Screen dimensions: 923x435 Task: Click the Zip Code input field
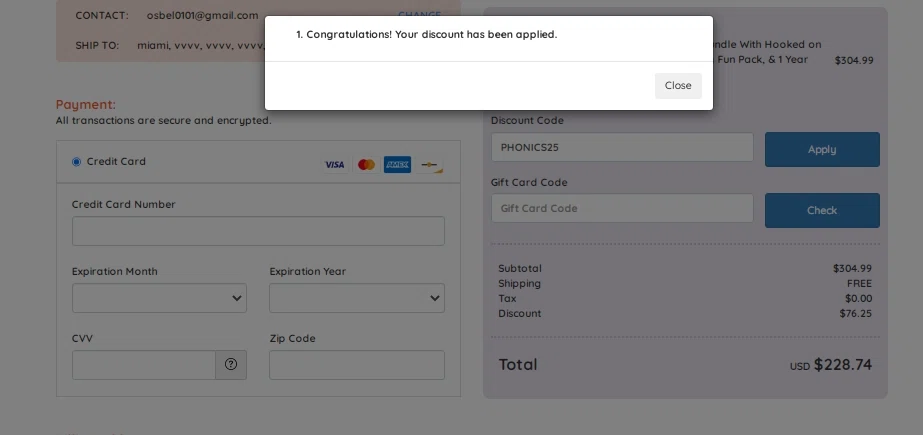click(357, 365)
